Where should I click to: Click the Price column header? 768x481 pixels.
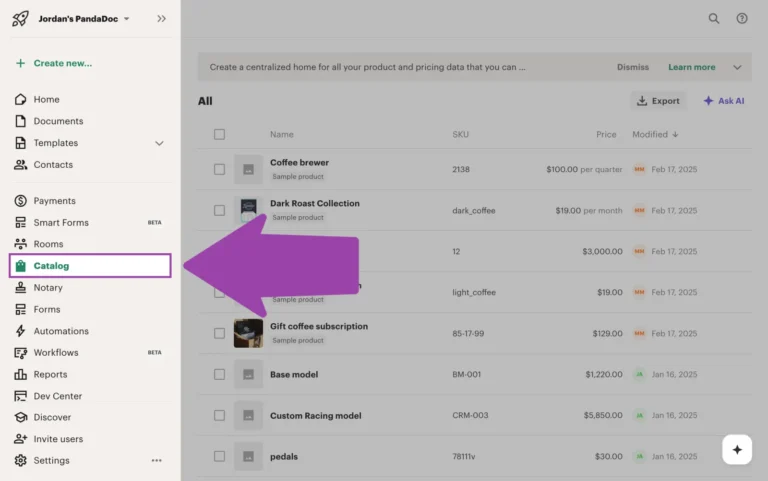click(606, 134)
